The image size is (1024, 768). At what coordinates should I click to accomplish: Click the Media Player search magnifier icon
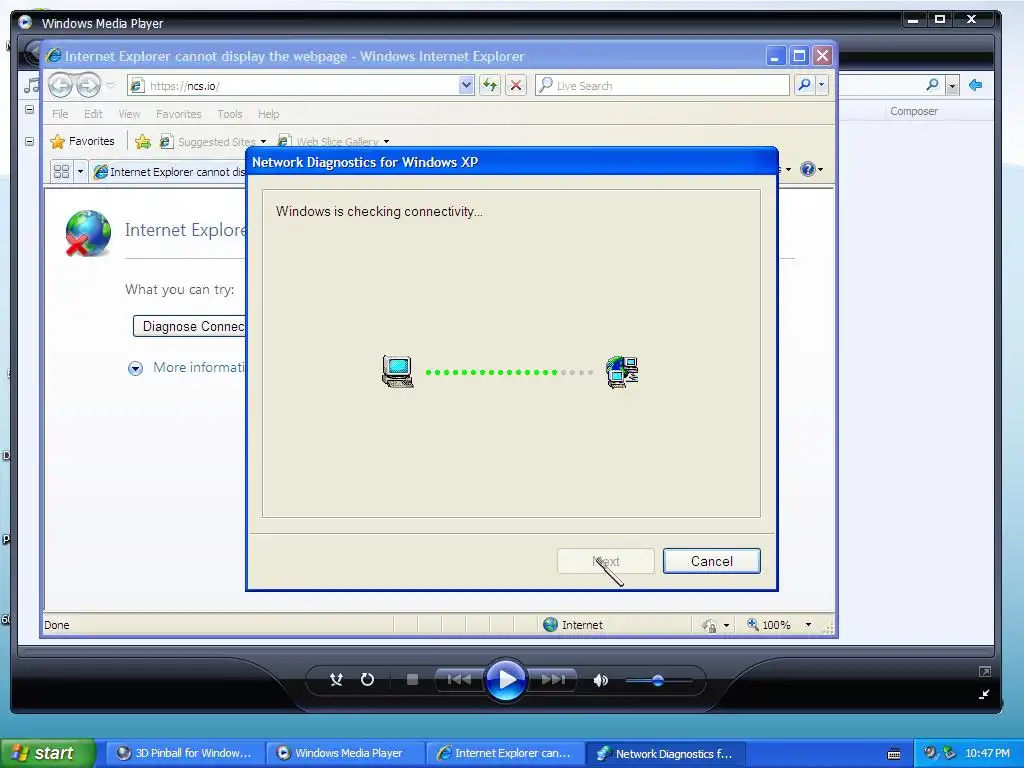(933, 85)
